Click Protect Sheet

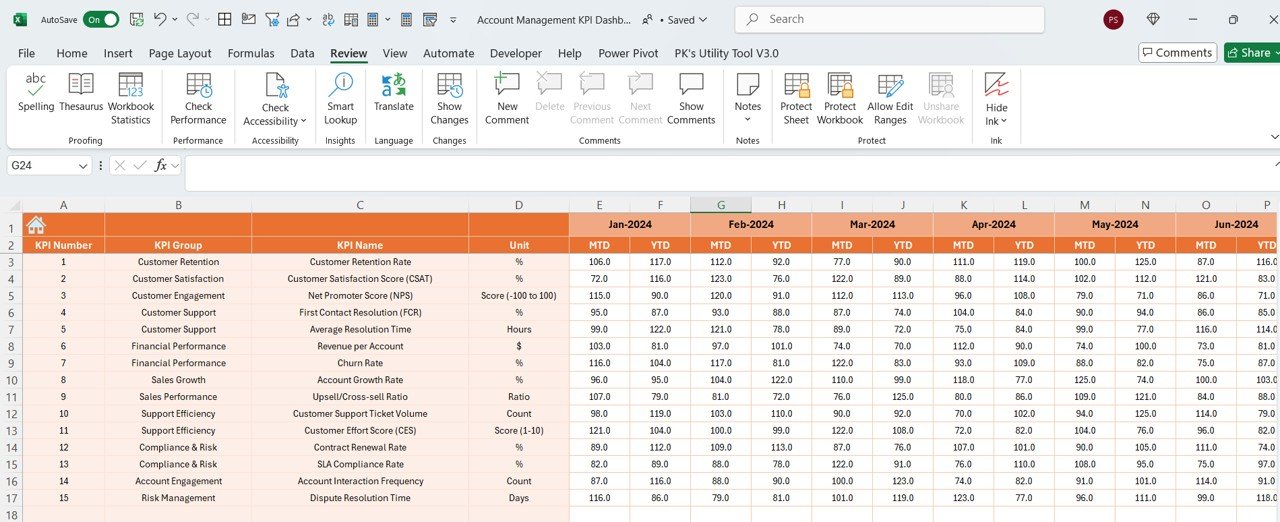(x=796, y=98)
